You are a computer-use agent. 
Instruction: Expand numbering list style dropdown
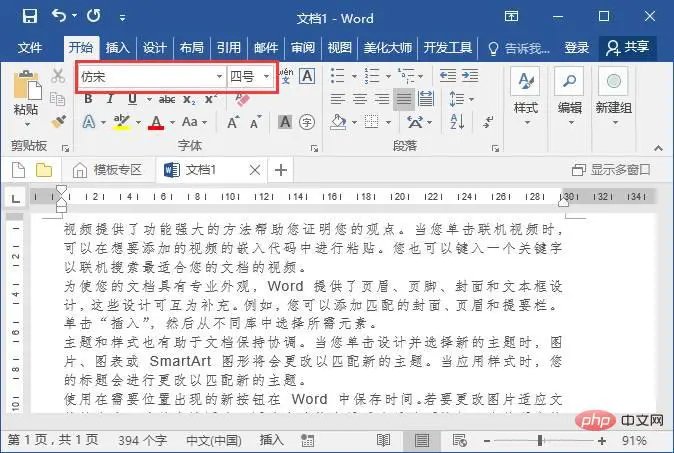click(388, 76)
